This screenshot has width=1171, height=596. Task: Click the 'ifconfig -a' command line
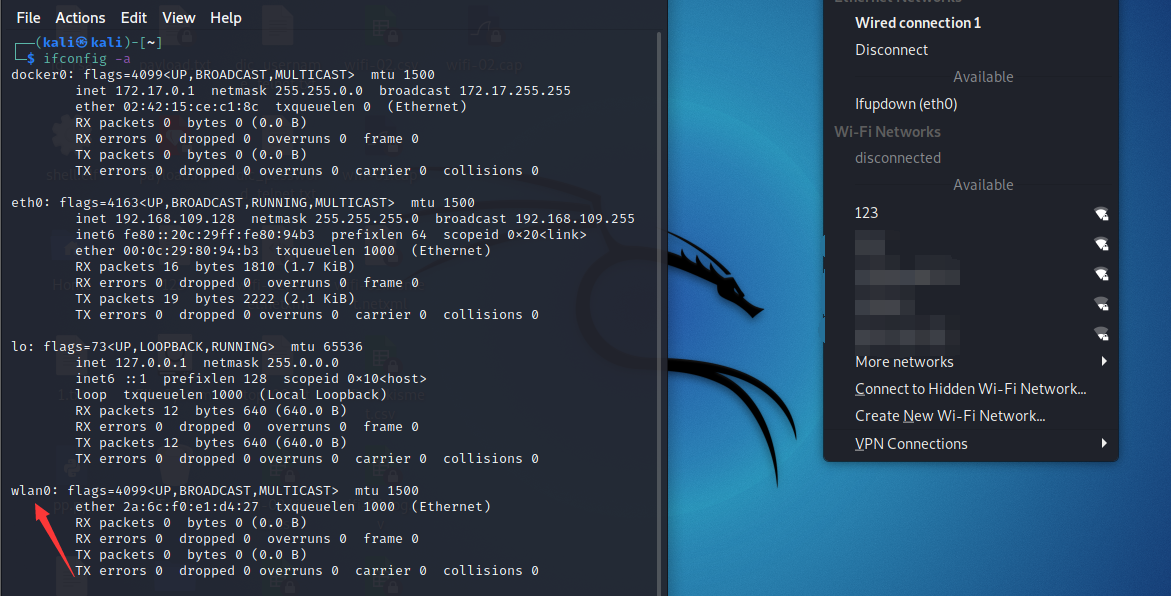coord(87,58)
